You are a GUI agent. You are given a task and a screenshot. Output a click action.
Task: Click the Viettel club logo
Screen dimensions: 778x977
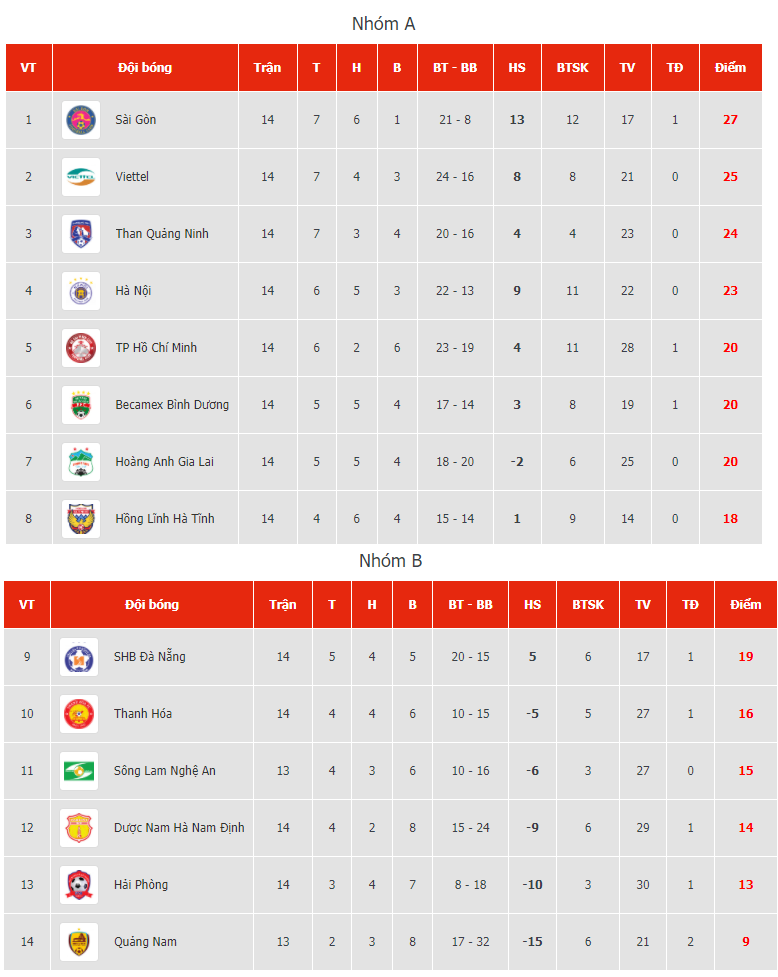point(81,177)
